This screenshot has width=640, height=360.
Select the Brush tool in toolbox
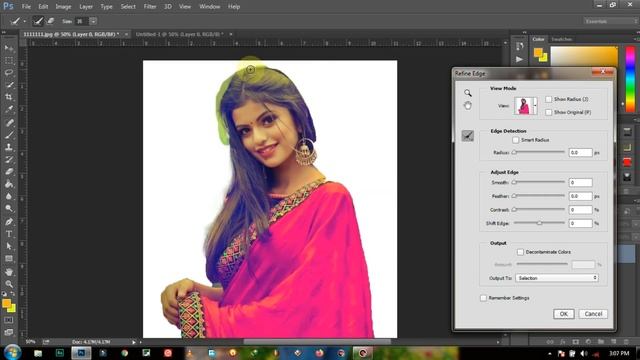click(x=9, y=135)
